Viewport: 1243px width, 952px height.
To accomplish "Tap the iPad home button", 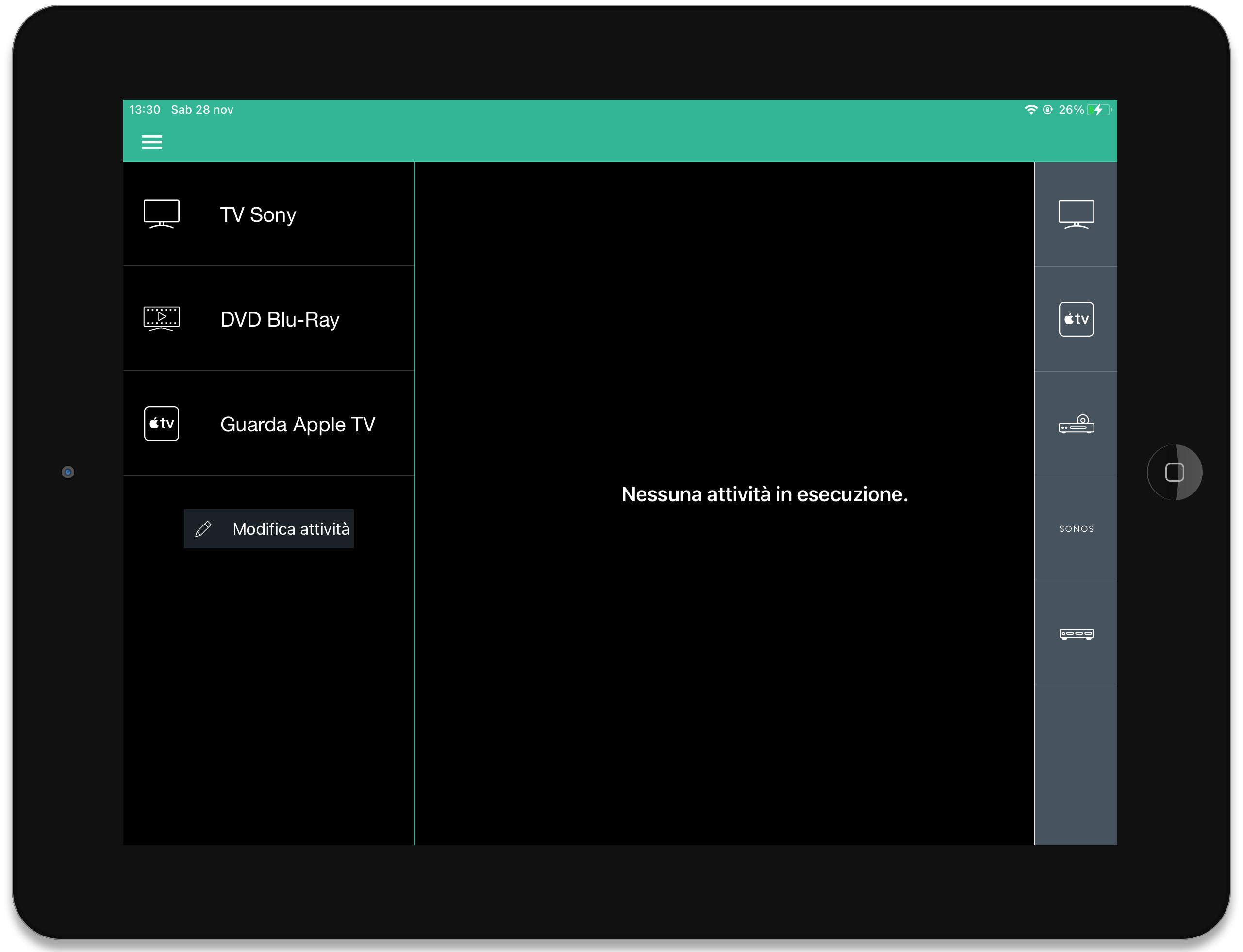I will click(1175, 472).
